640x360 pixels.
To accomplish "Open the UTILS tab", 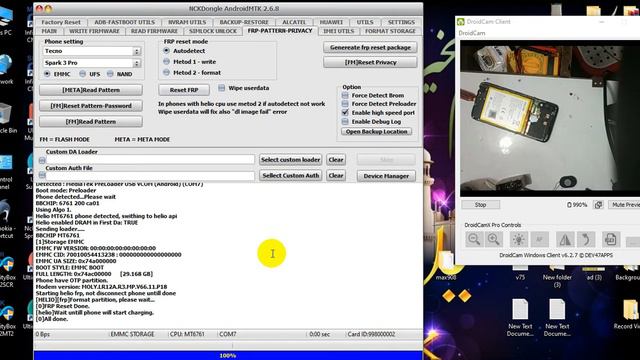I will [x=365, y=22].
